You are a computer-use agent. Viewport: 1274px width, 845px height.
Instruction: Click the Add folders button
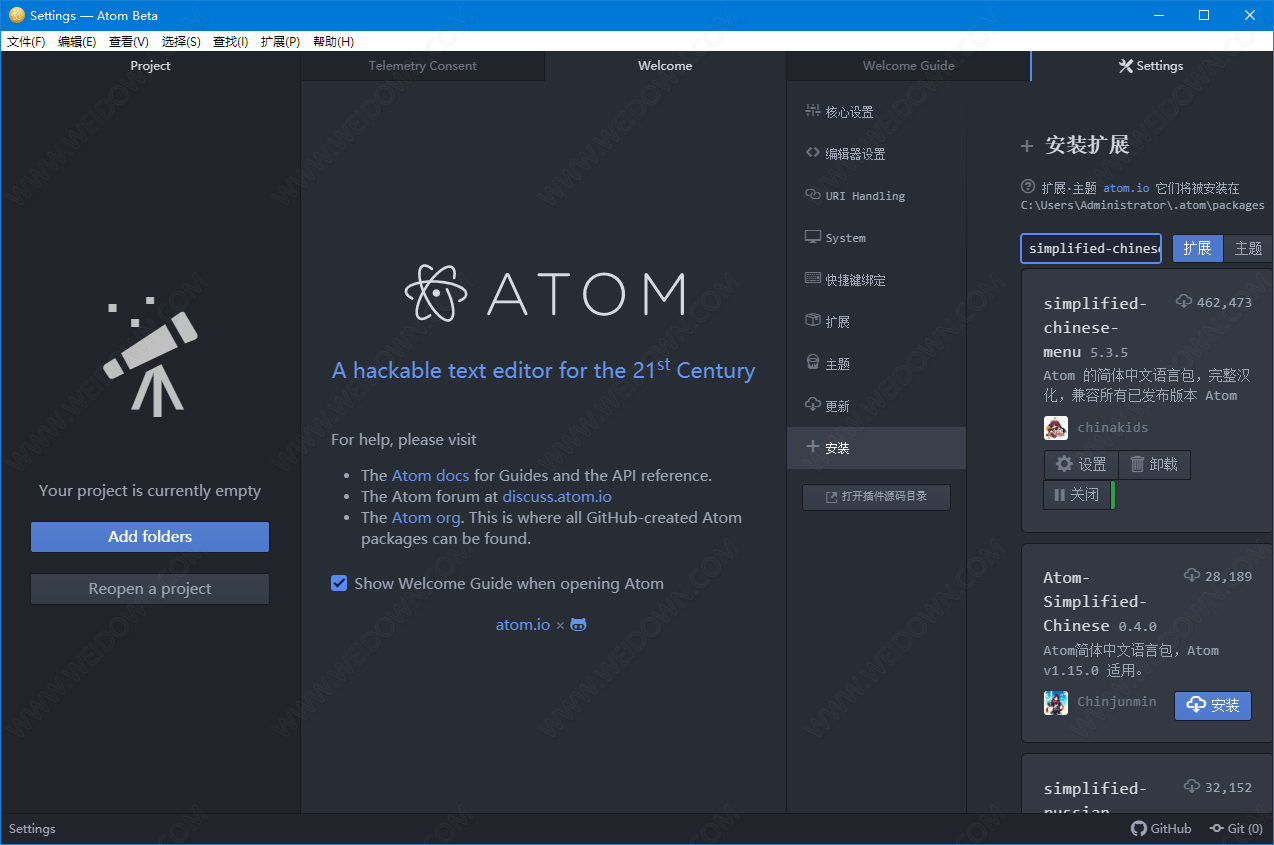150,537
